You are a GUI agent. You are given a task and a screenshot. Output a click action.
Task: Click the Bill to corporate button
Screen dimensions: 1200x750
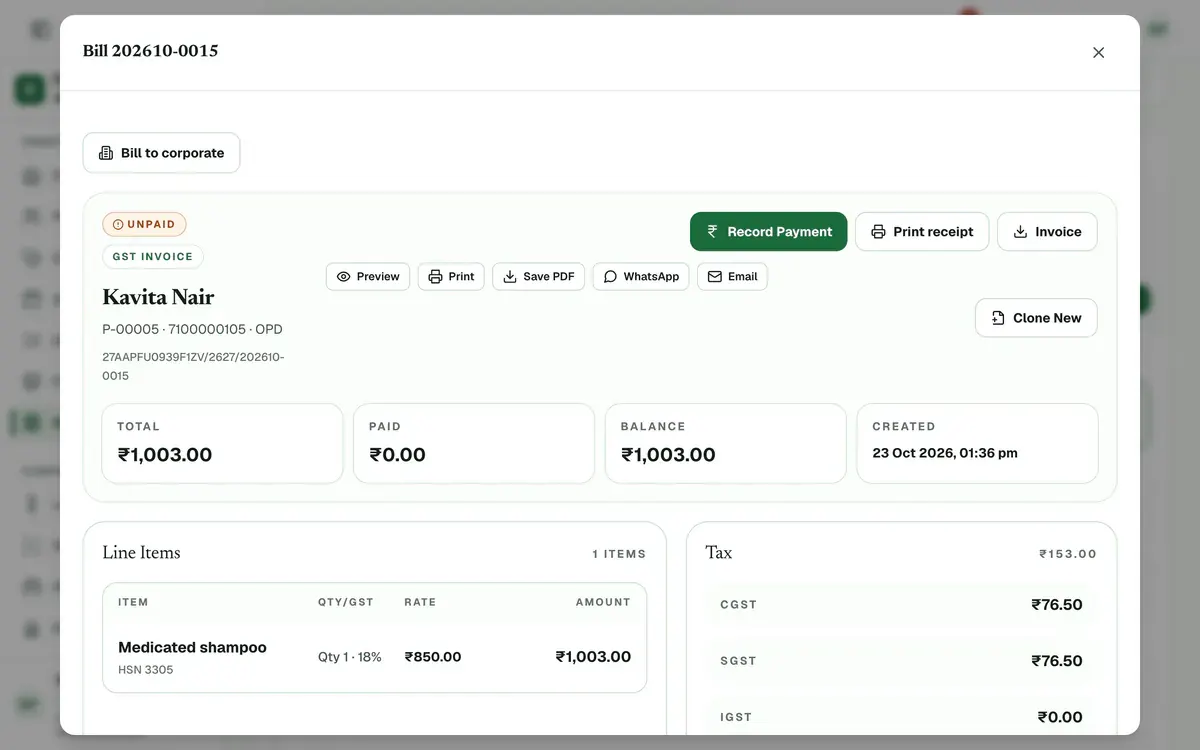point(161,153)
